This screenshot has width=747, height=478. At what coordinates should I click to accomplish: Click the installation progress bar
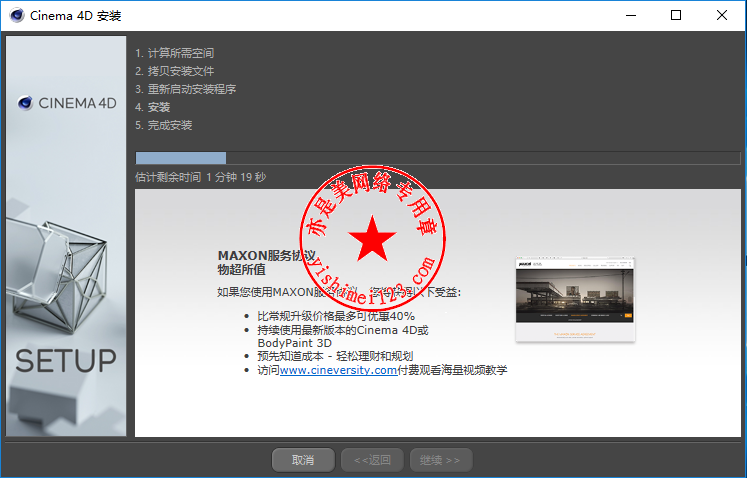pos(437,158)
